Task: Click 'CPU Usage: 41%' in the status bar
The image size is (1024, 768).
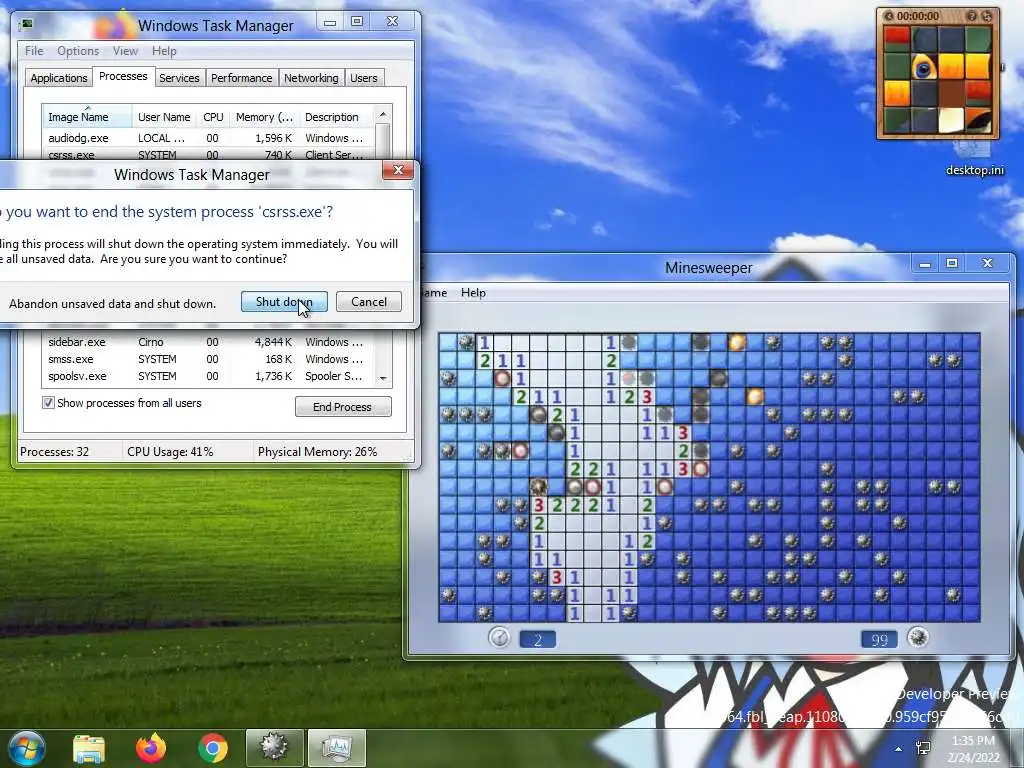Action: tap(170, 451)
